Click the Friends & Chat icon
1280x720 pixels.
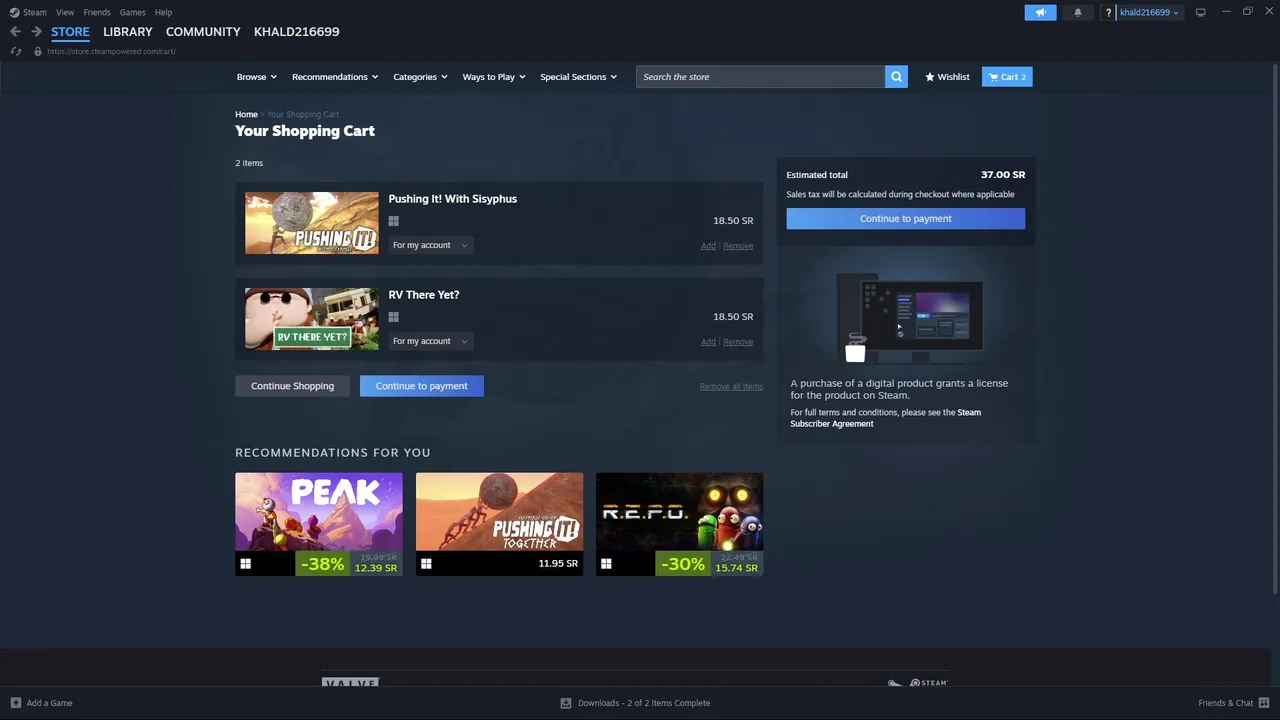coord(1264,703)
